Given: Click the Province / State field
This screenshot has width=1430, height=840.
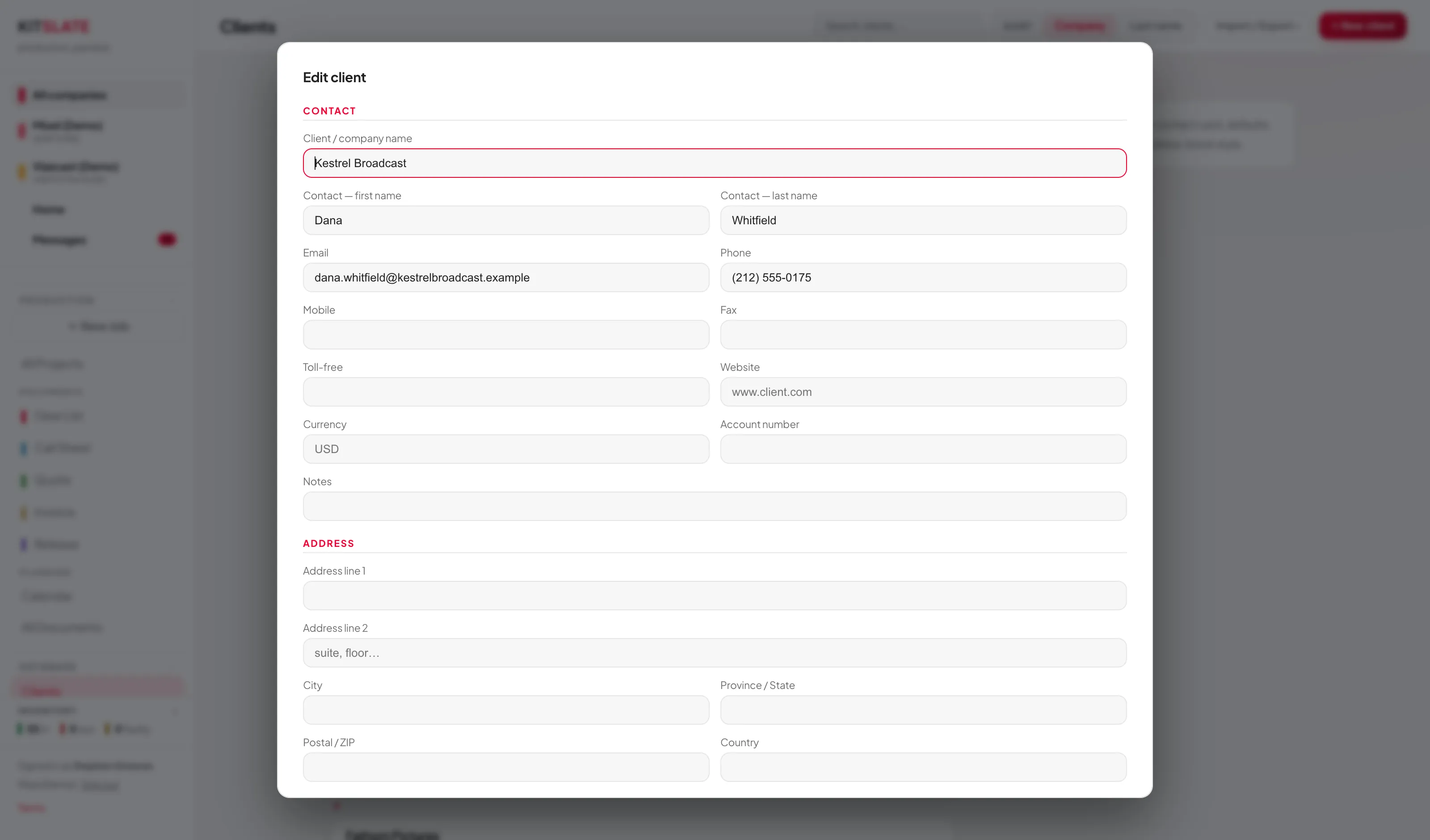Looking at the screenshot, I should click(x=923, y=710).
